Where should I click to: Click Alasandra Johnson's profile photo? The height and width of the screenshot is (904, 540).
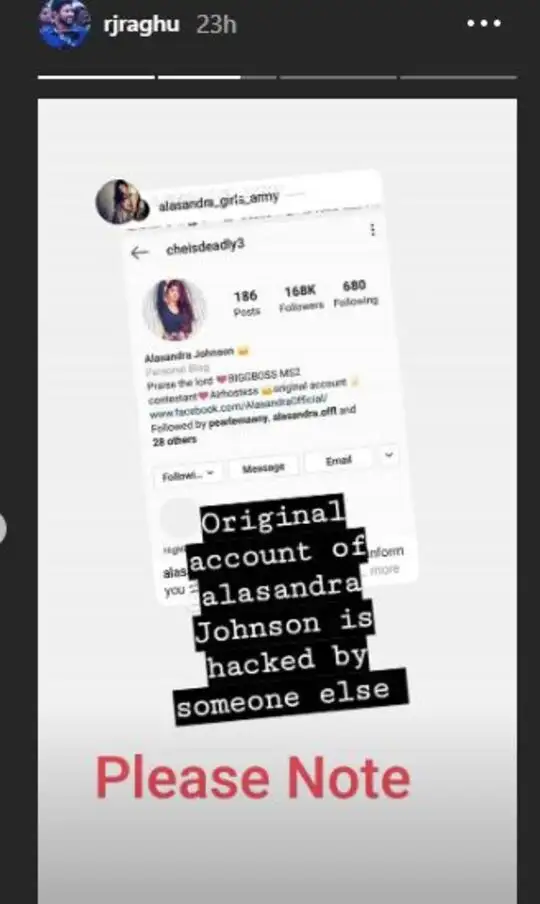tap(174, 310)
